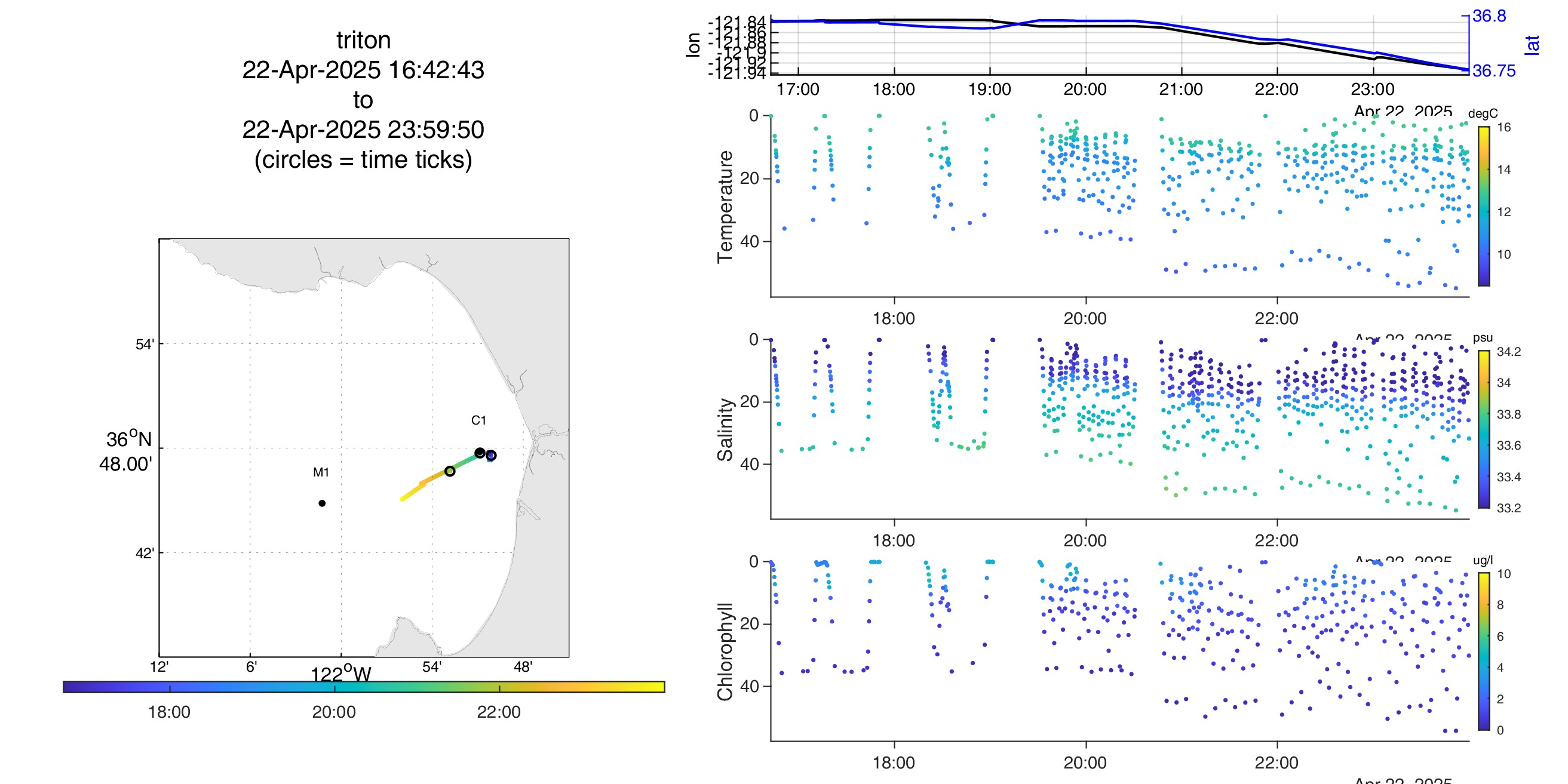Click the chlorophyll ug/l colorbar
Viewport: 1568px width, 784px height.
pyautogui.click(x=1484, y=651)
